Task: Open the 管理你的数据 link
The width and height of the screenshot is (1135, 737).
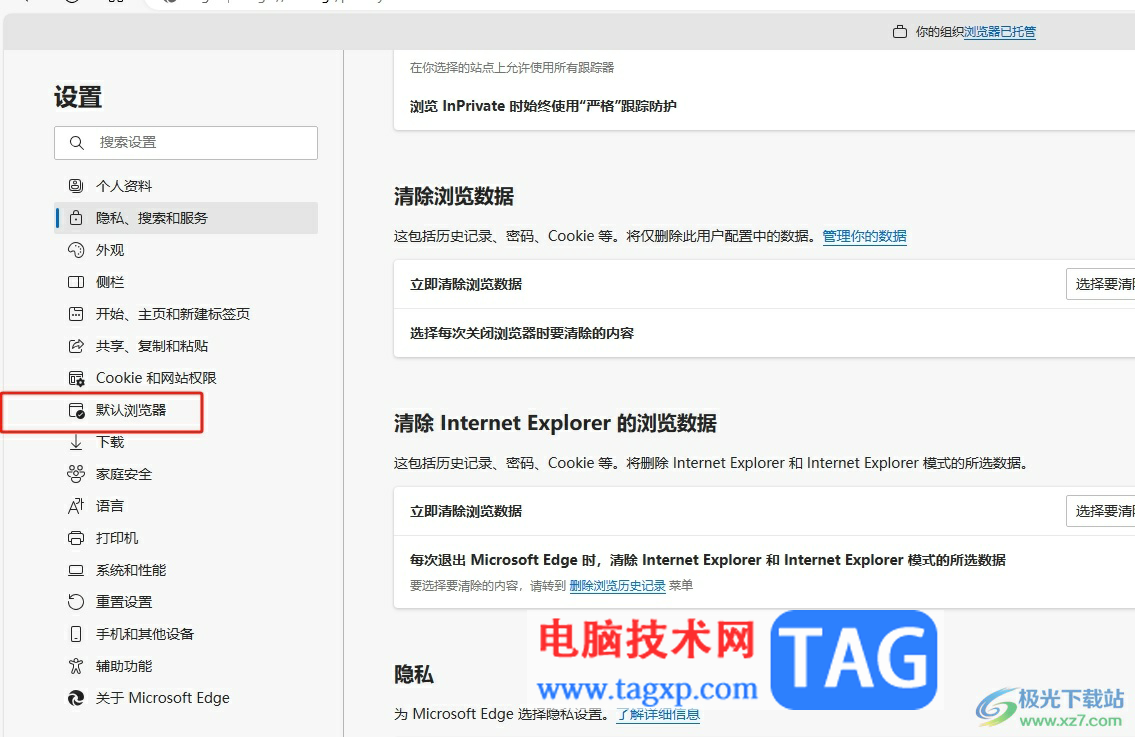Action: [864, 236]
